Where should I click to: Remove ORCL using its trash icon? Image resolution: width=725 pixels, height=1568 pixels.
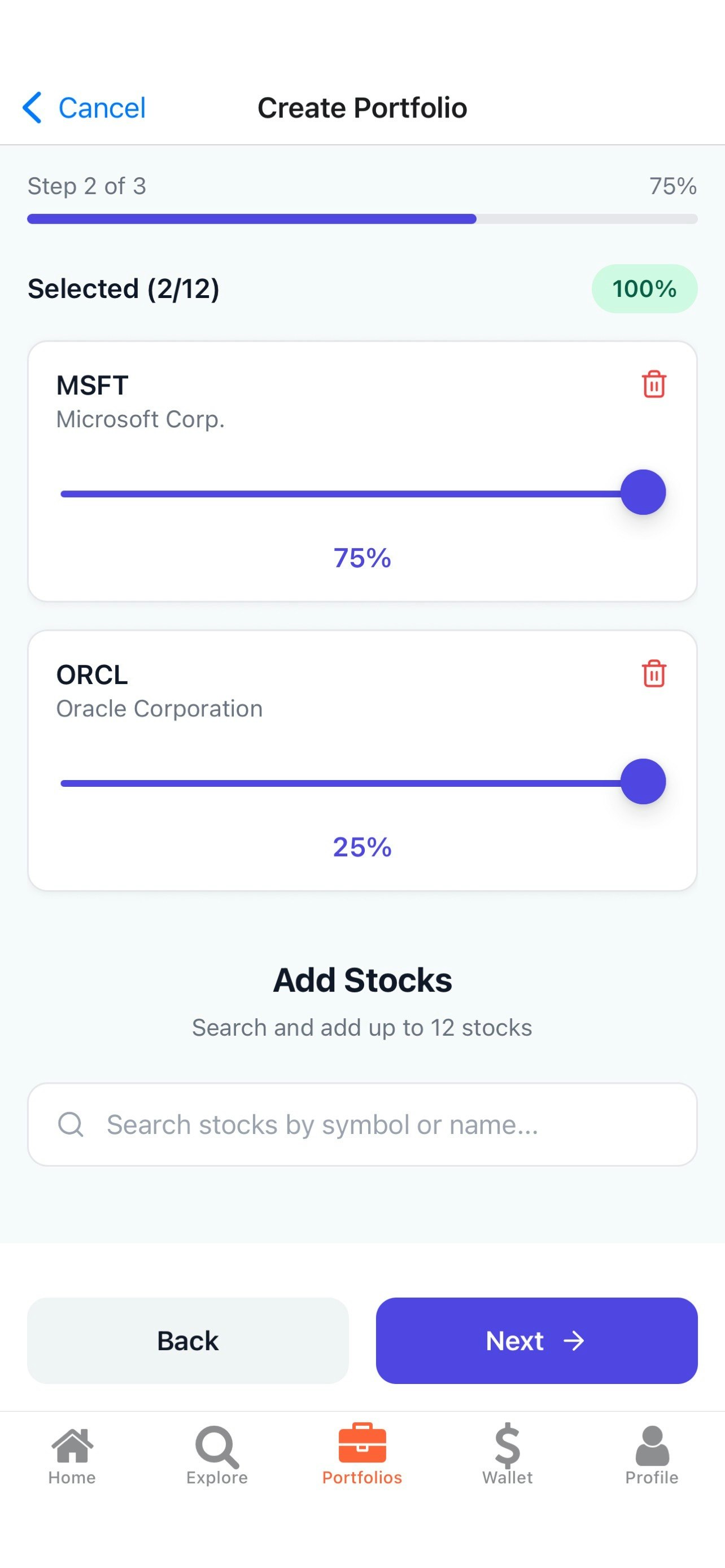coord(654,674)
